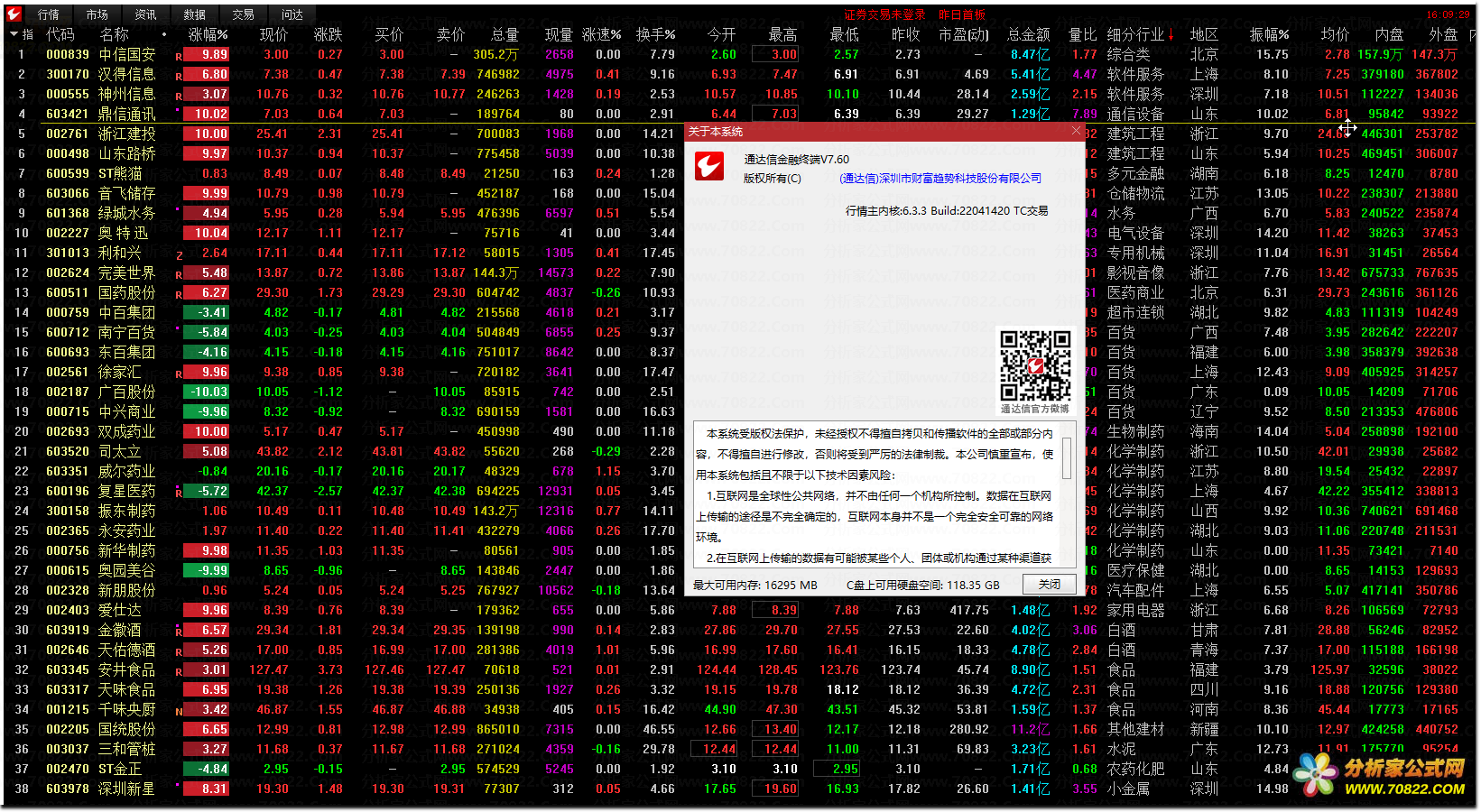
Task: Open the 资讯 menu tab
Action: click(145, 14)
